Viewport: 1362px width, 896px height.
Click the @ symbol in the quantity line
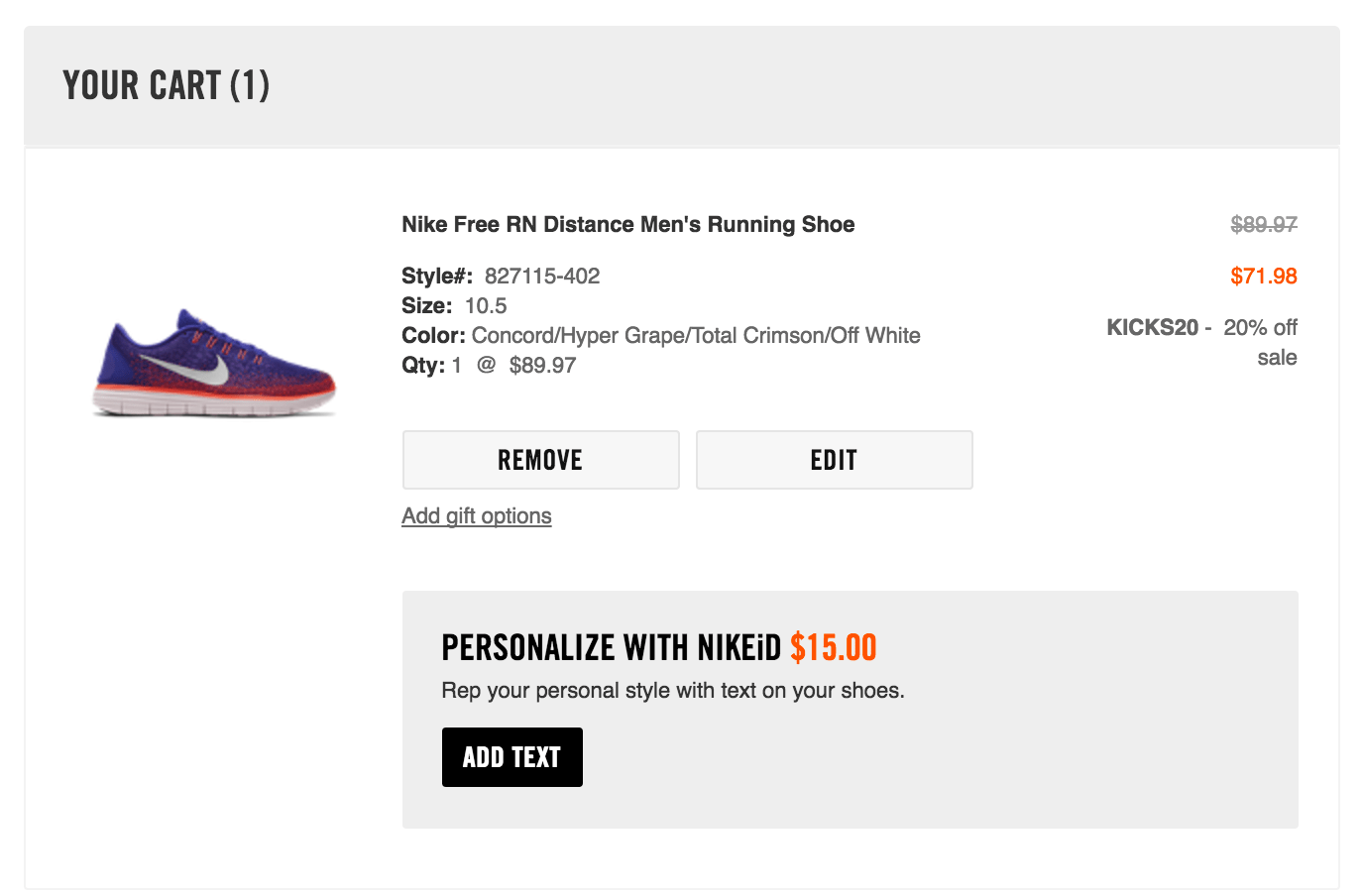click(486, 366)
